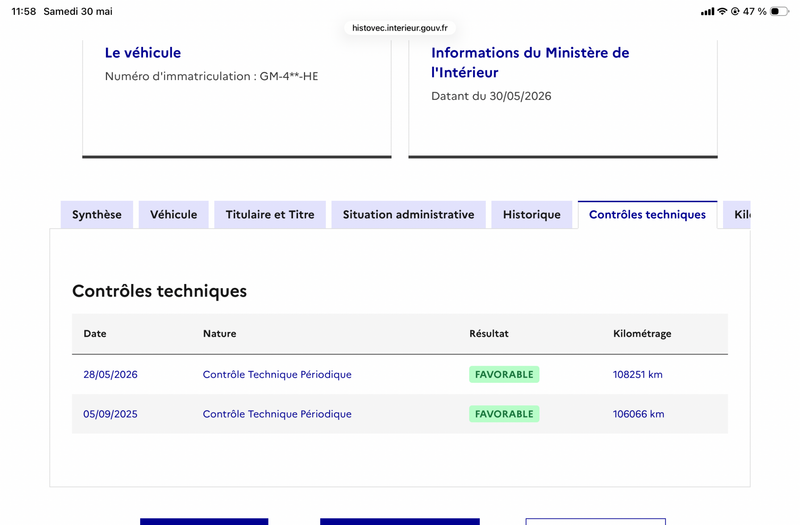Tap the histovec.interieur.gouv.fr address bar
This screenshot has width=800, height=525.
(400, 28)
